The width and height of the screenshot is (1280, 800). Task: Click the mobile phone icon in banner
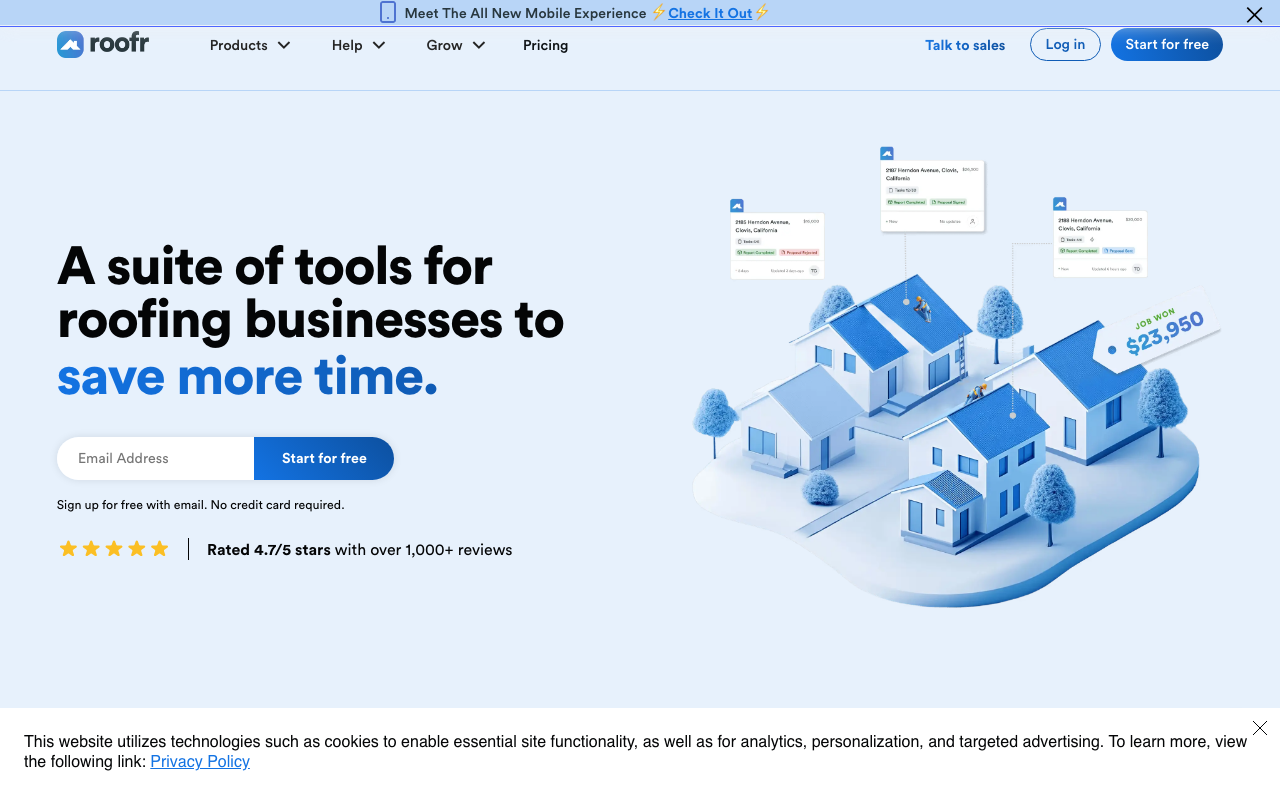click(x=388, y=13)
